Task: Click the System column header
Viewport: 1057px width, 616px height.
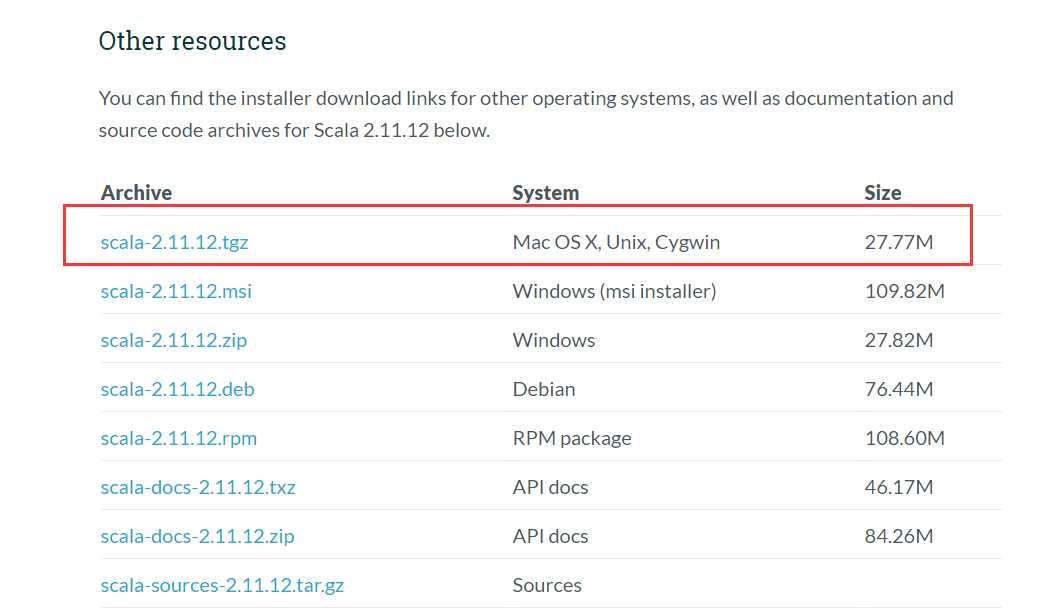Action: (x=545, y=193)
